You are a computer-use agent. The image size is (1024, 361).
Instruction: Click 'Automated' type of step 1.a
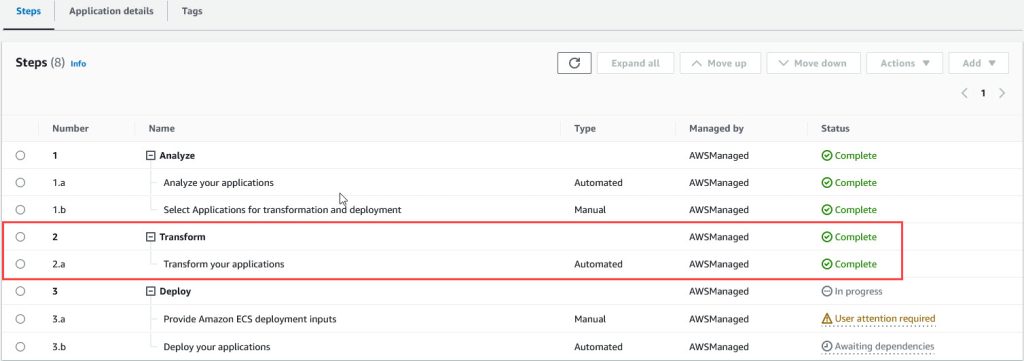coord(598,183)
